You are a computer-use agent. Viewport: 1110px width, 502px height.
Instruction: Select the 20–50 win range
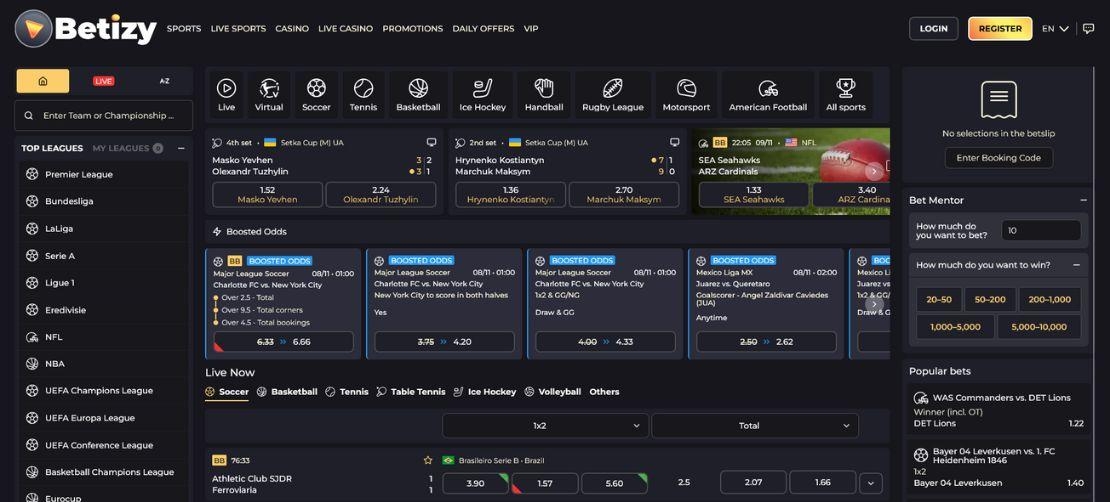click(939, 300)
